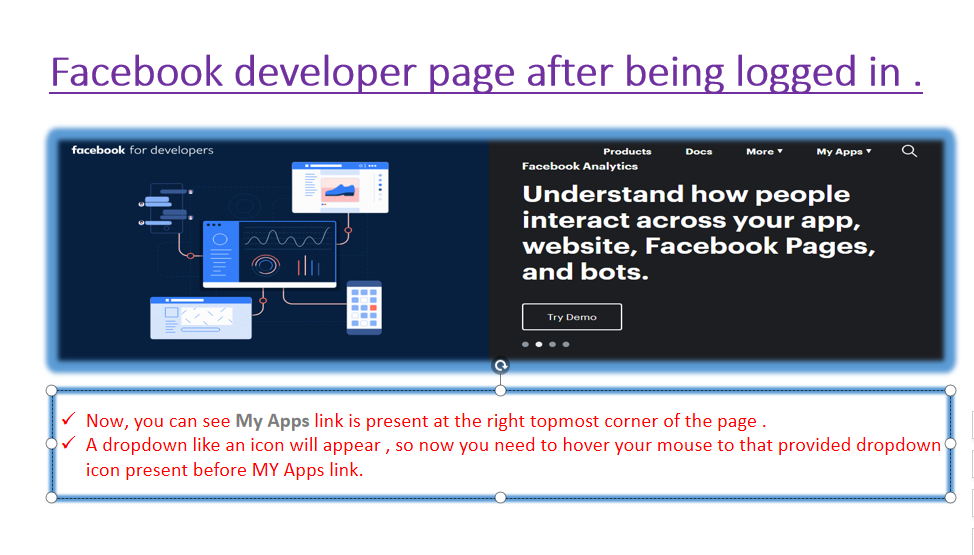Click the search magnifier icon
The height and width of the screenshot is (555, 974).
(909, 151)
